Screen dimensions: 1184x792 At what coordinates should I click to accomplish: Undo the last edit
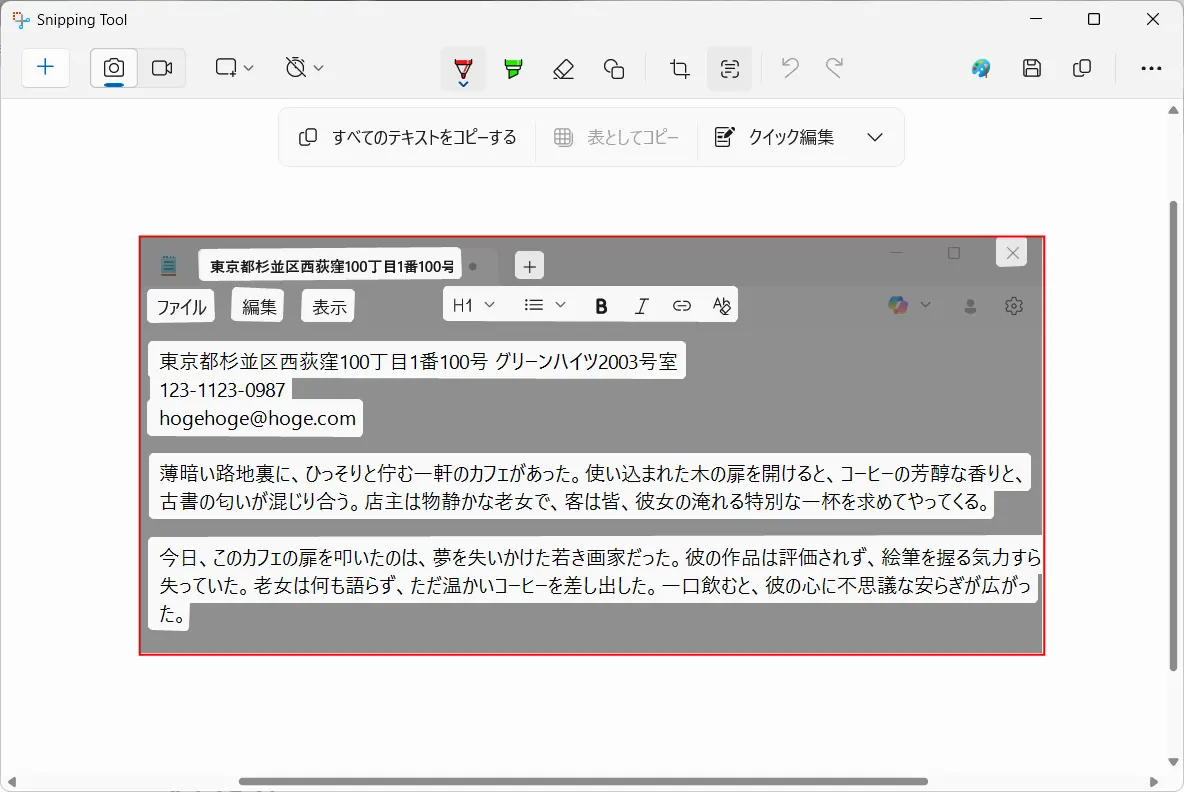[790, 69]
